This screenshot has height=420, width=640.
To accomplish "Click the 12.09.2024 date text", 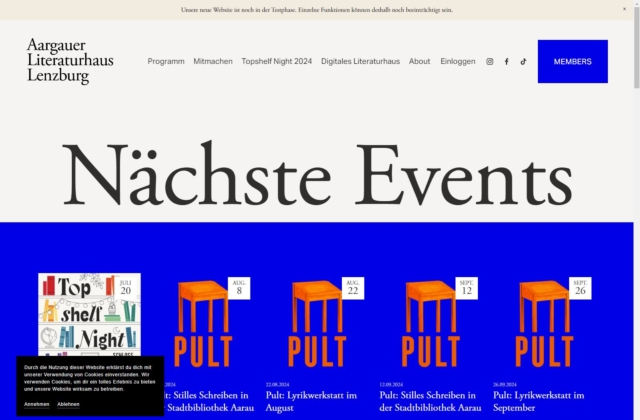I will tap(391, 384).
